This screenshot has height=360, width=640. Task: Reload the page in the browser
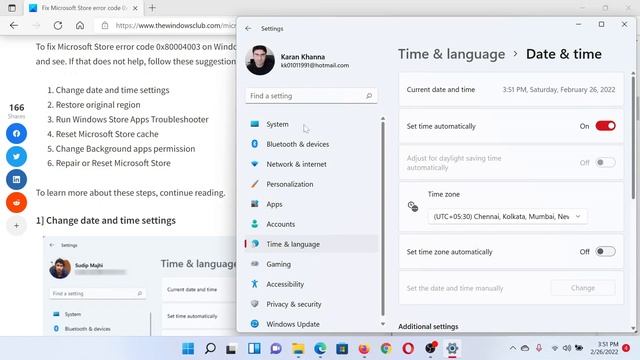point(58,25)
